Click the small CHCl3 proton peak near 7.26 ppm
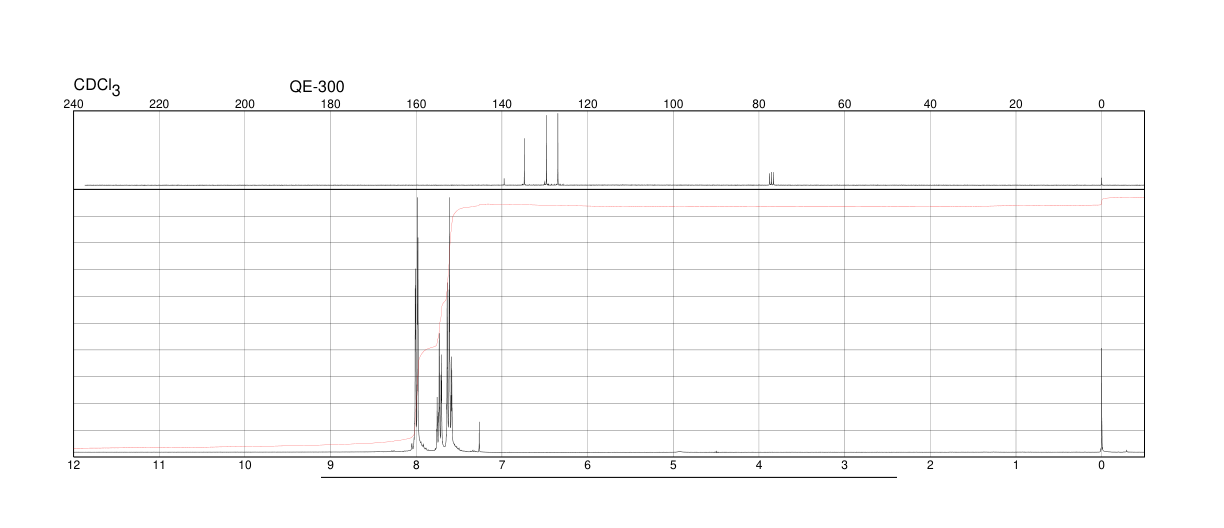Image resolution: width=1224 pixels, height=528 pixels. (479, 437)
